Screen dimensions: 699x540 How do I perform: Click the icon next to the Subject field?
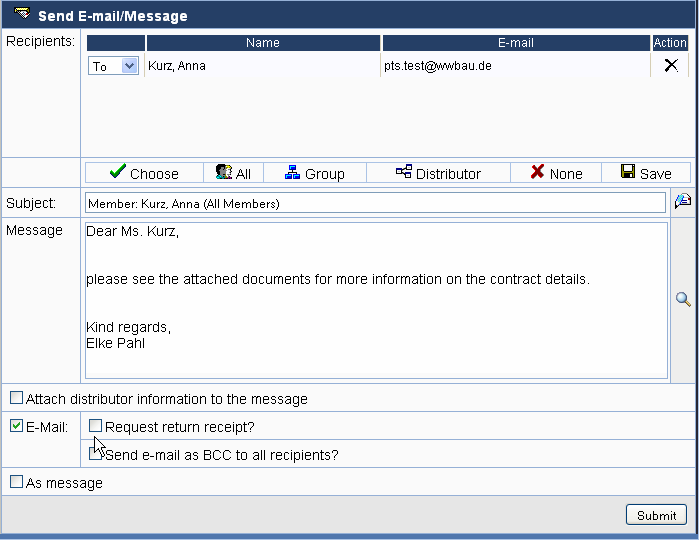(x=683, y=202)
